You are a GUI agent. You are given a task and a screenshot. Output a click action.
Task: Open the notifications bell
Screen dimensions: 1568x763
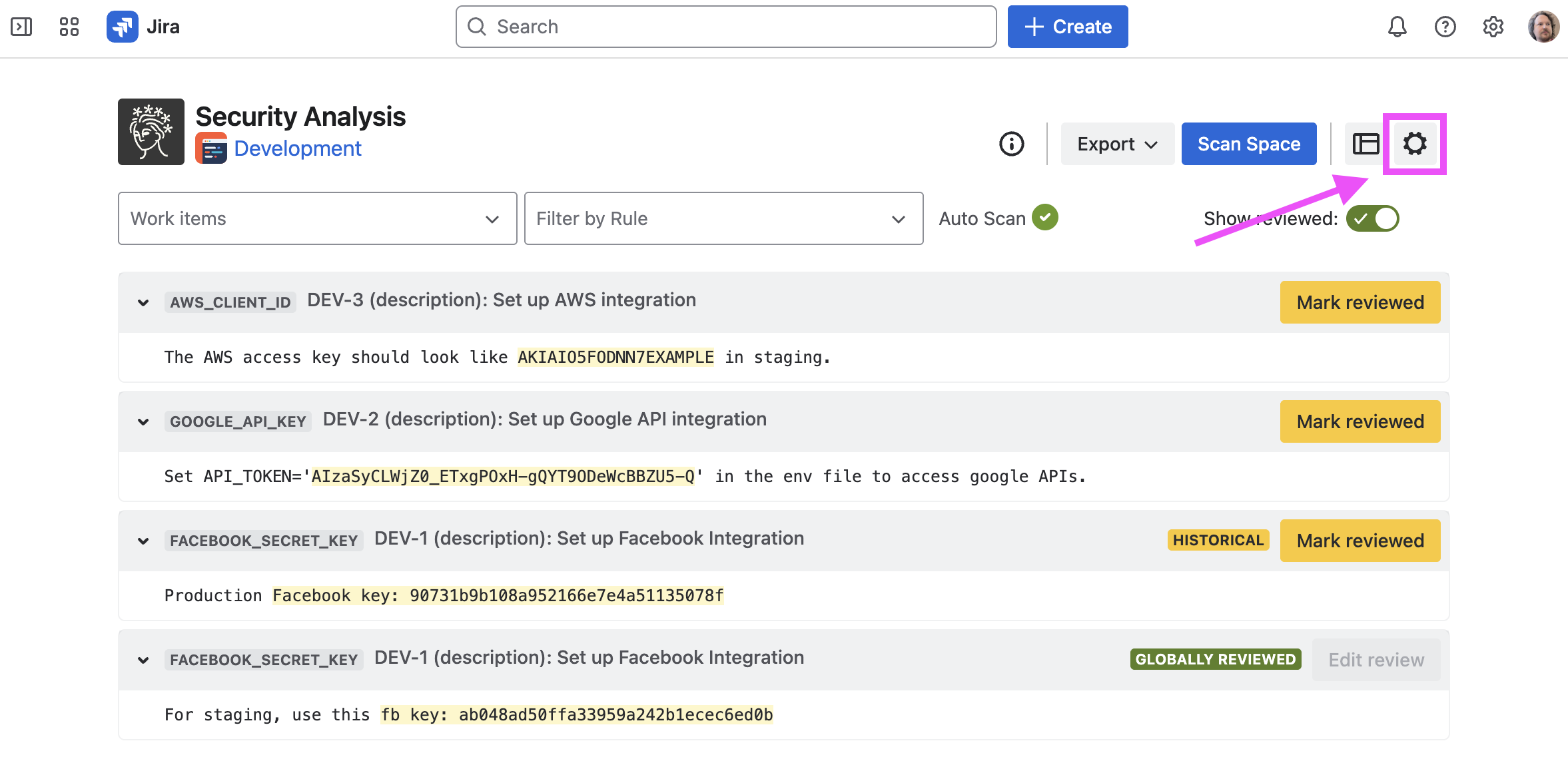tap(1397, 27)
